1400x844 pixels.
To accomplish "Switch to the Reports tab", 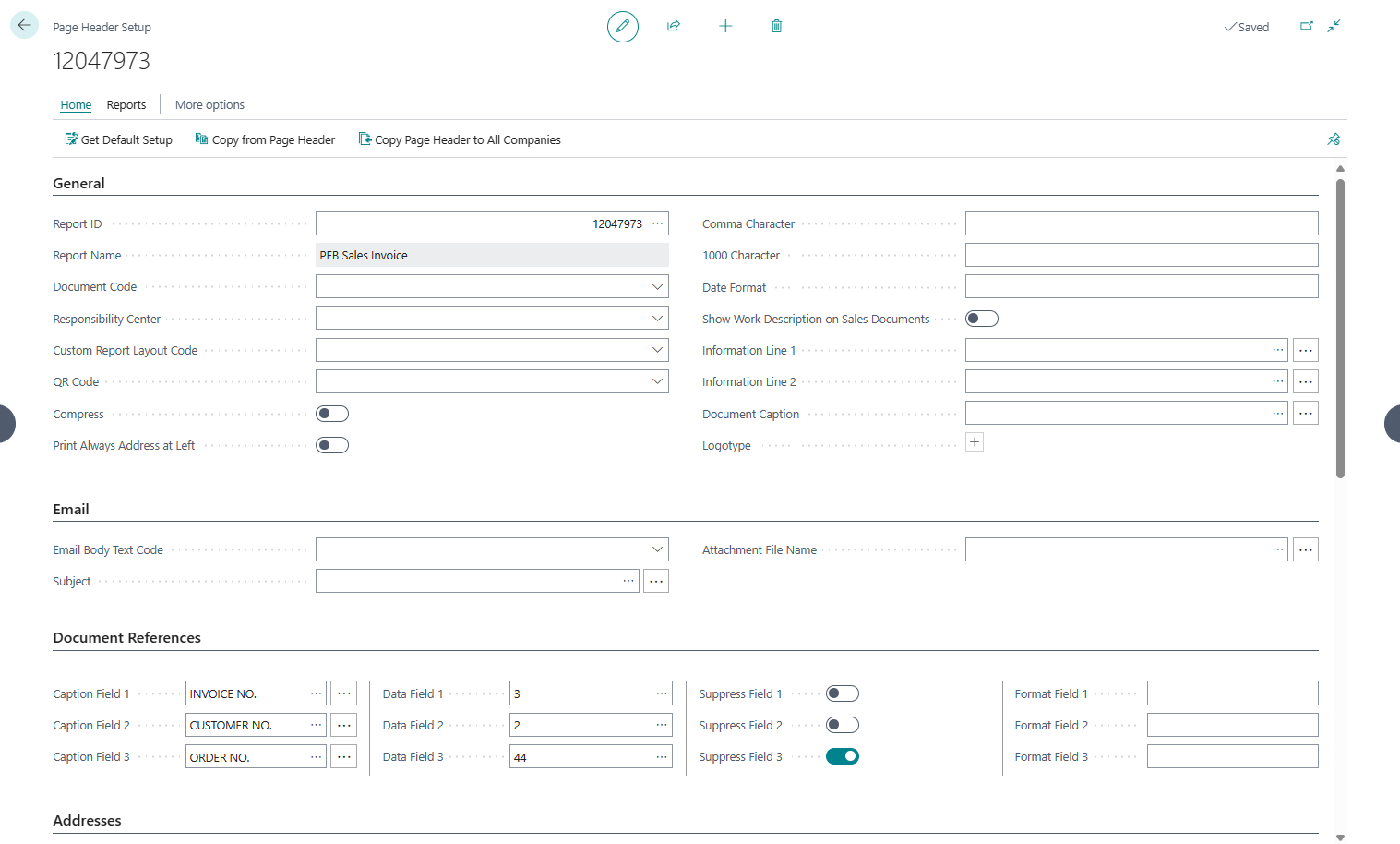I will click(x=126, y=104).
